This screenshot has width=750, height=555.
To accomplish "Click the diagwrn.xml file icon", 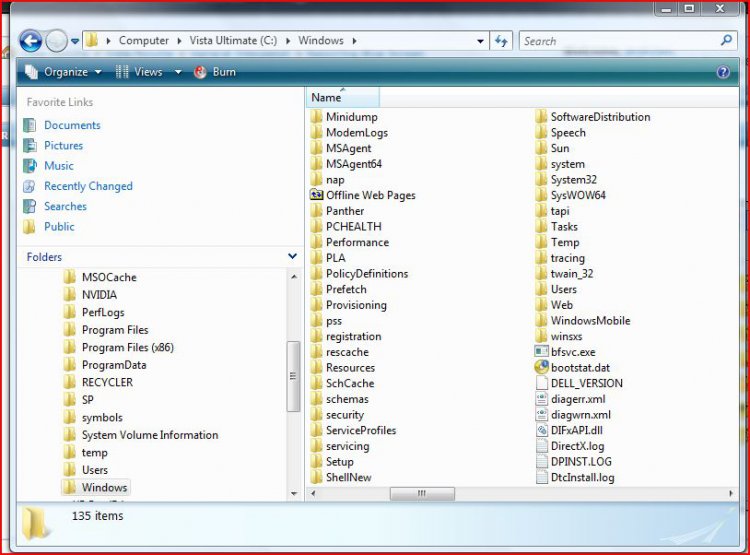I will [x=541, y=415].
